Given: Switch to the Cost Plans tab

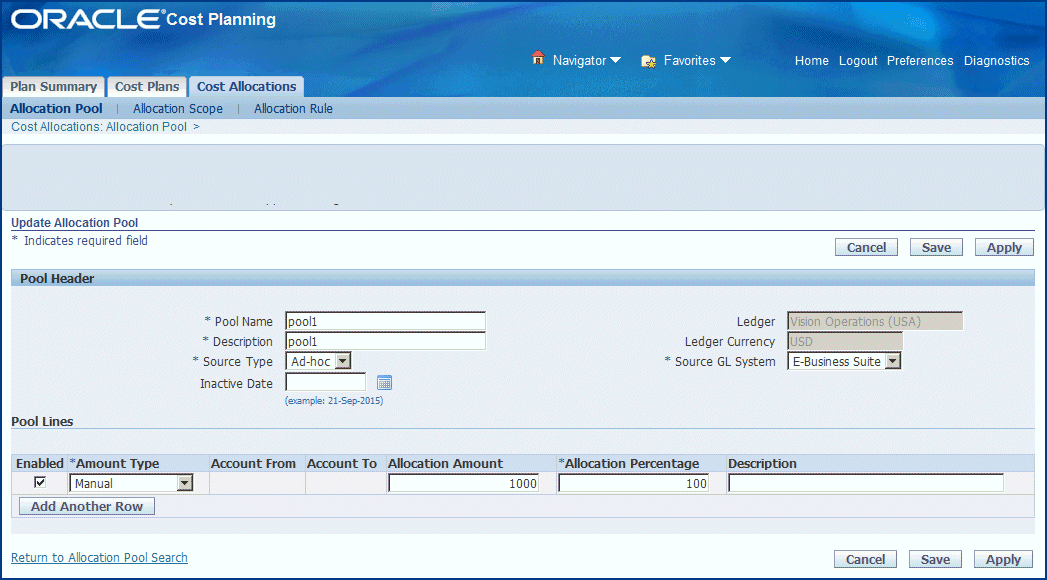Looking at the screenshot, I should tap(147, 86).
